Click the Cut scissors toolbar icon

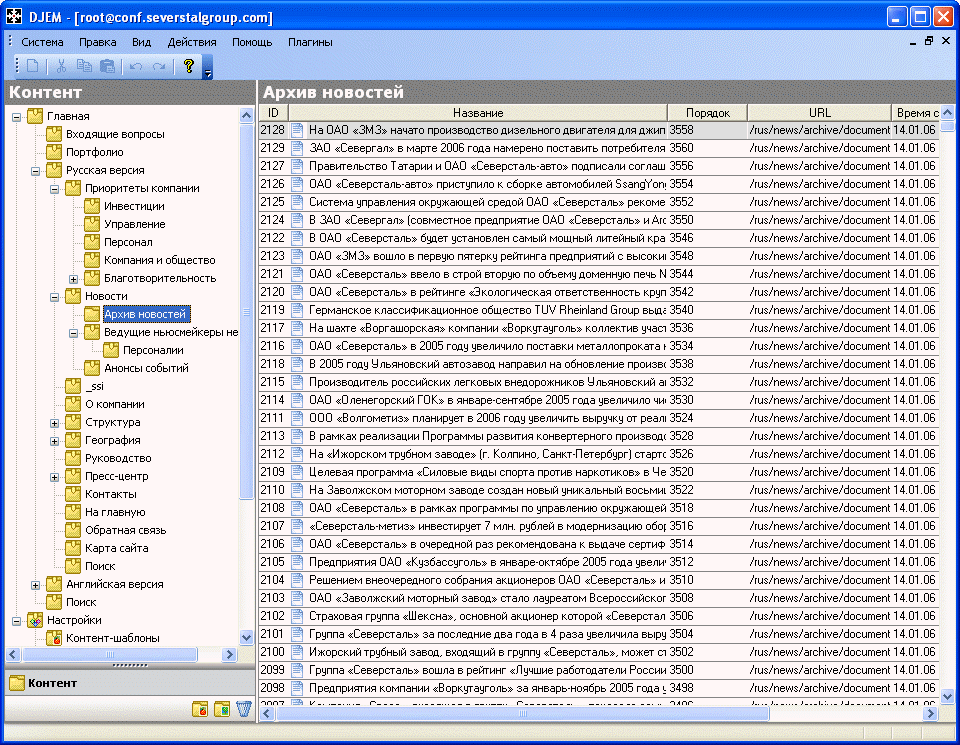pyautogui.click(x=61, y=66)
